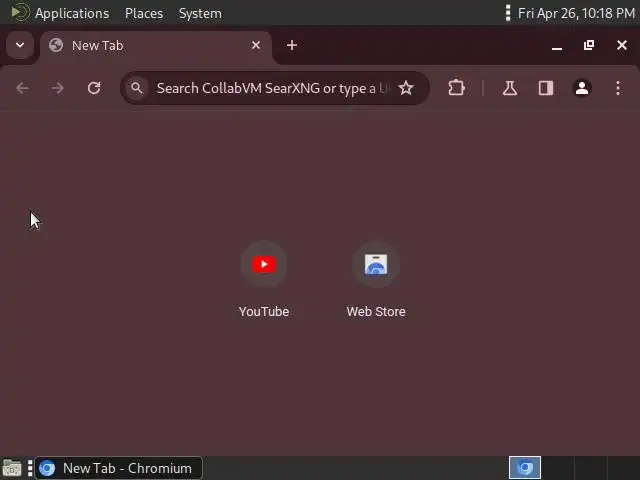The width and height of the screenshot is (640, 480).
Task: Bookmark this tab with star icon
Action: click(406, 88)
